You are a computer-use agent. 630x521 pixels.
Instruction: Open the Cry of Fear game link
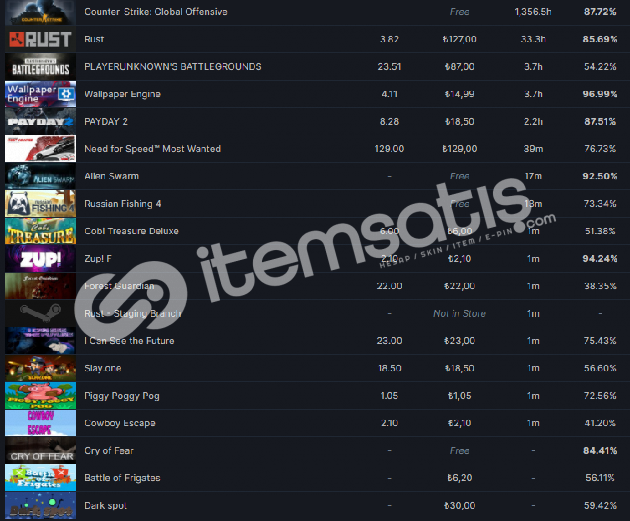[x=108, y=451]
